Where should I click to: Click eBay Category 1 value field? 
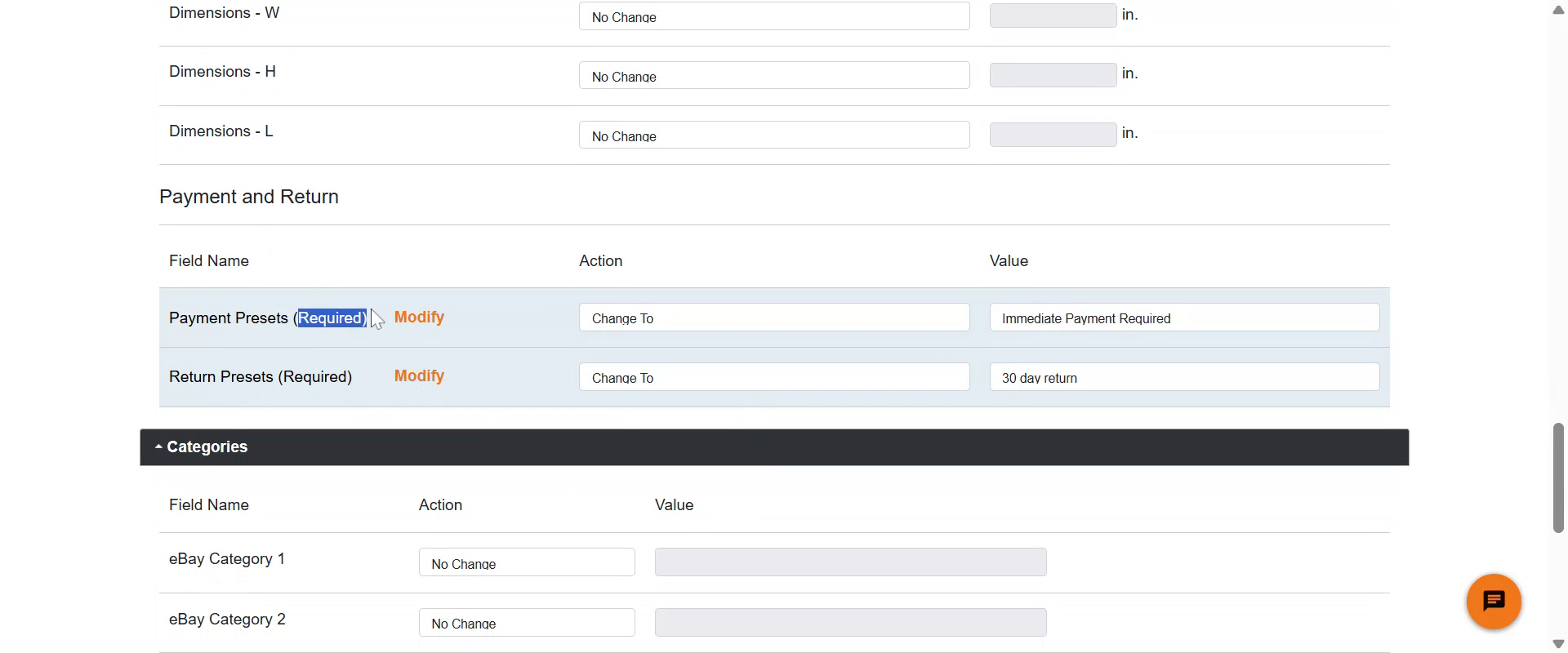click(850, 562)
